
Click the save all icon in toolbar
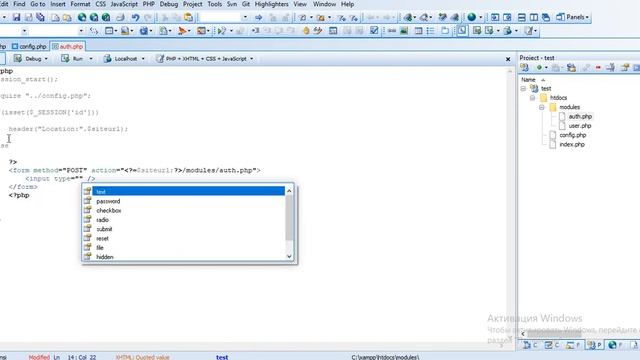pos(40,18)
